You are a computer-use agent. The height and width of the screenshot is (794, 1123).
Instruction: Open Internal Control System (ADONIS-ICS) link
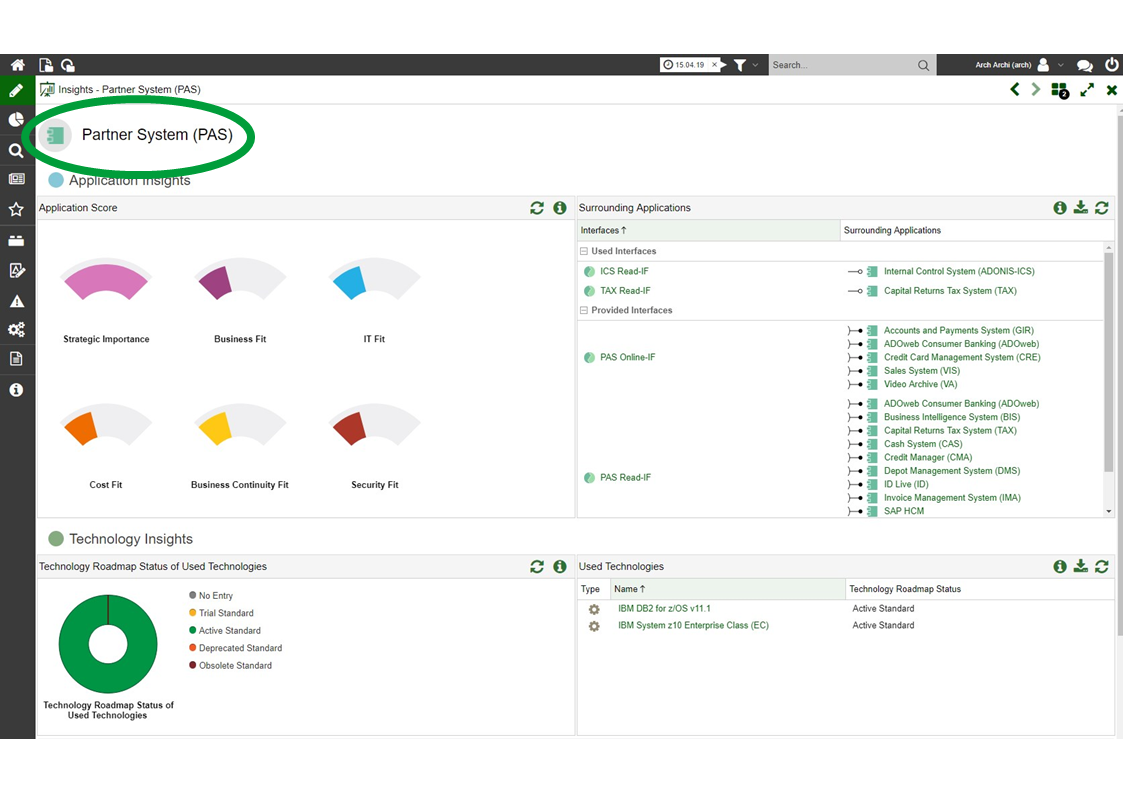tap(958, 271)
